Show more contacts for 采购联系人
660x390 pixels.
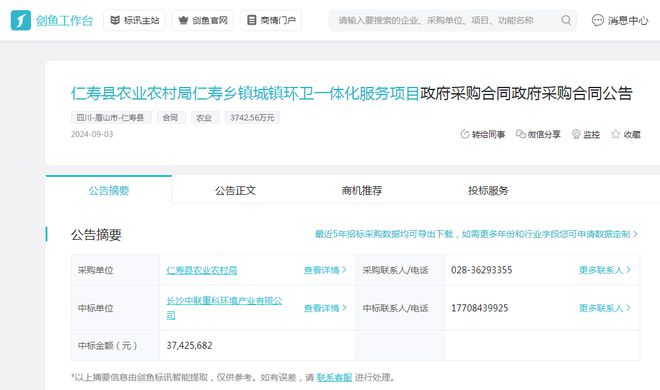[x=605, y=270]
